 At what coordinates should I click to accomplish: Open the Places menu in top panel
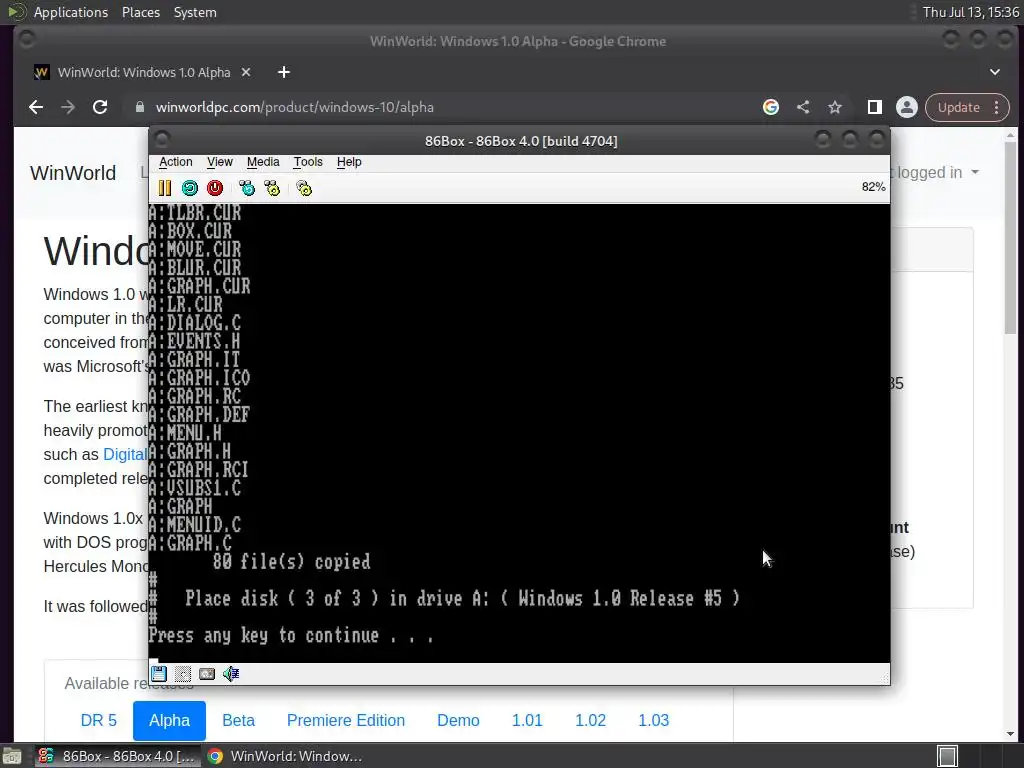[x=140, y=12]
